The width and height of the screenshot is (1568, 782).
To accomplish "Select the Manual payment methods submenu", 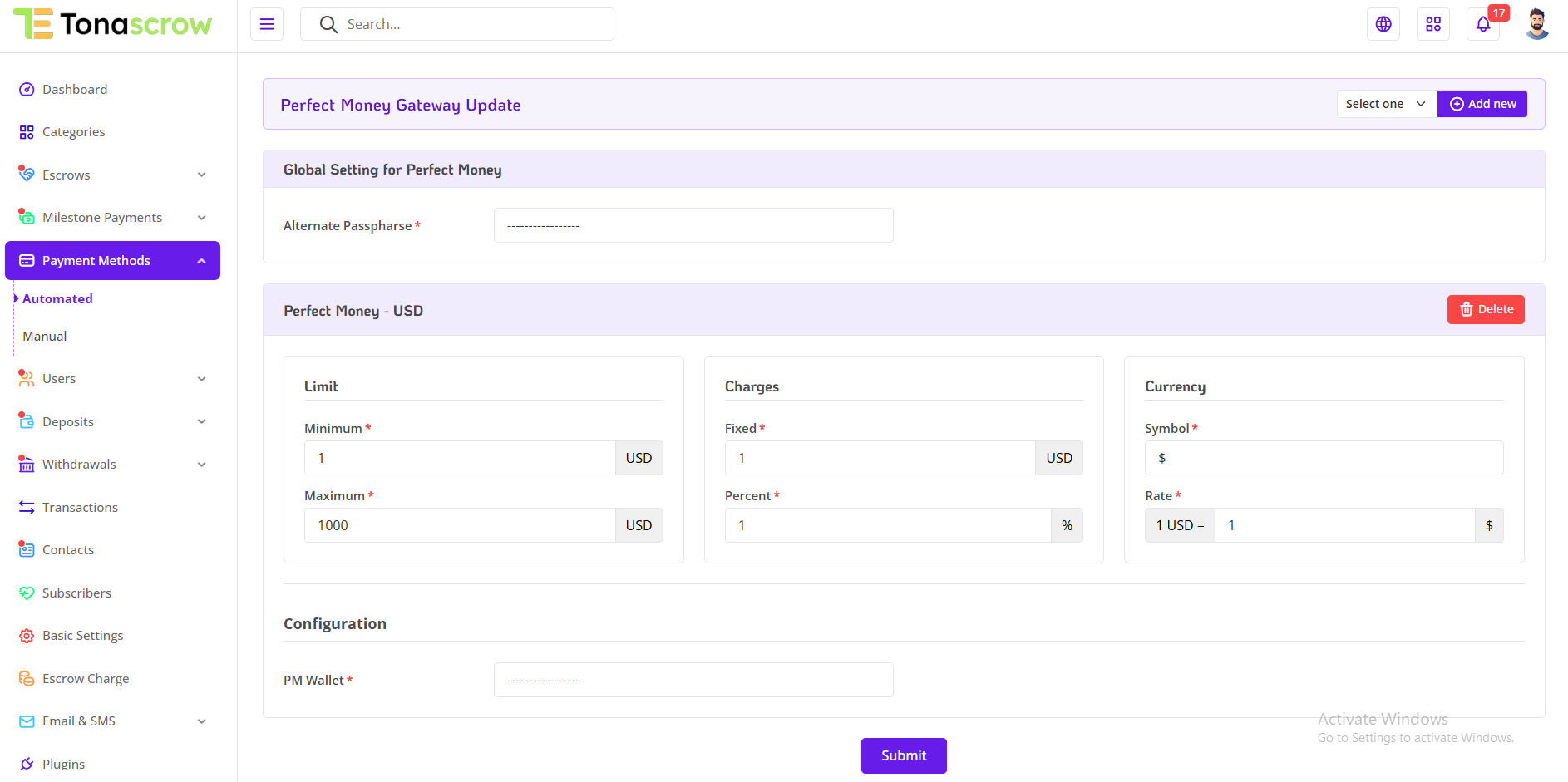I will (x=45, y=336).
